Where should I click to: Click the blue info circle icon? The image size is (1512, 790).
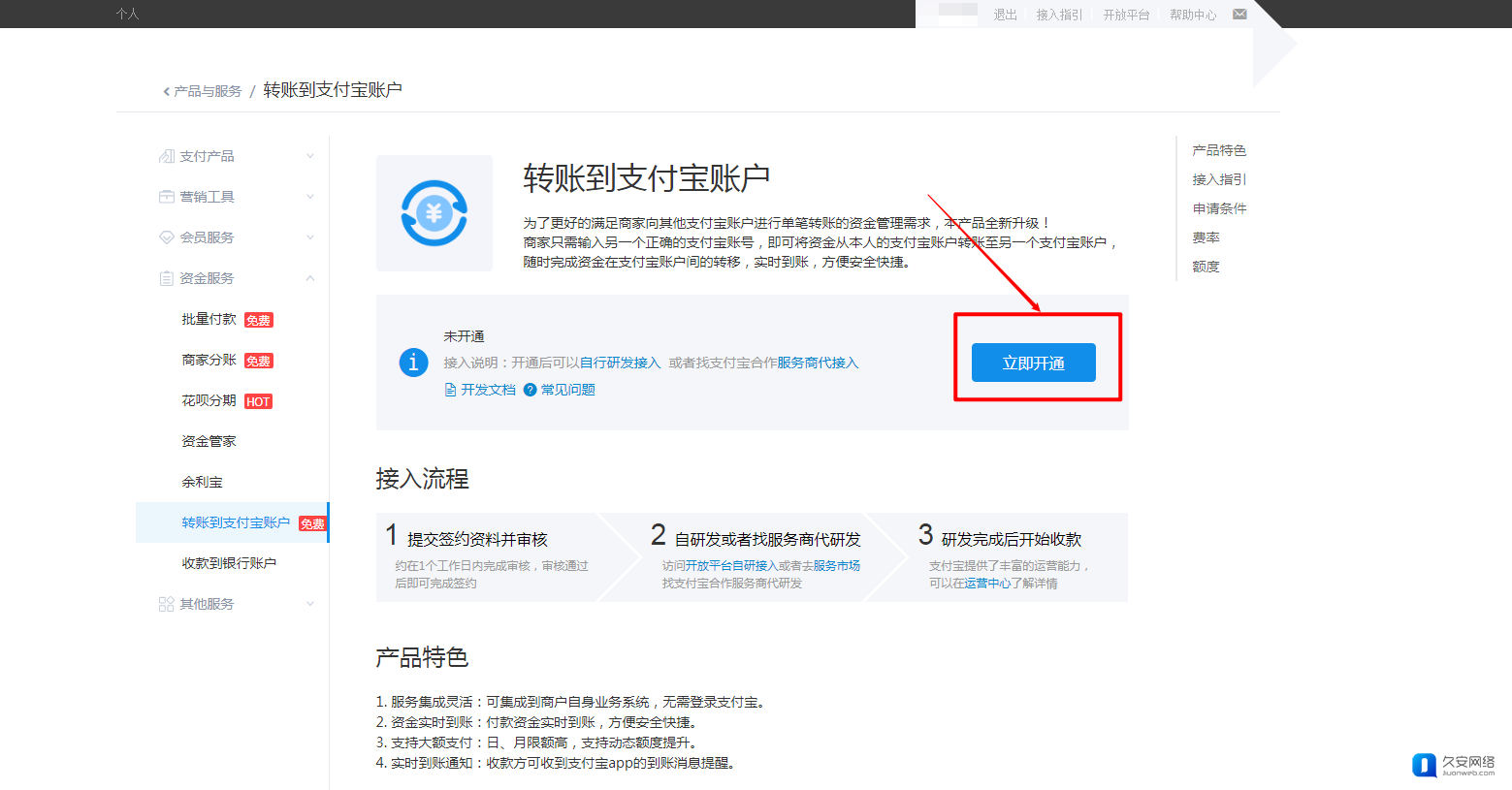[413, 363]
